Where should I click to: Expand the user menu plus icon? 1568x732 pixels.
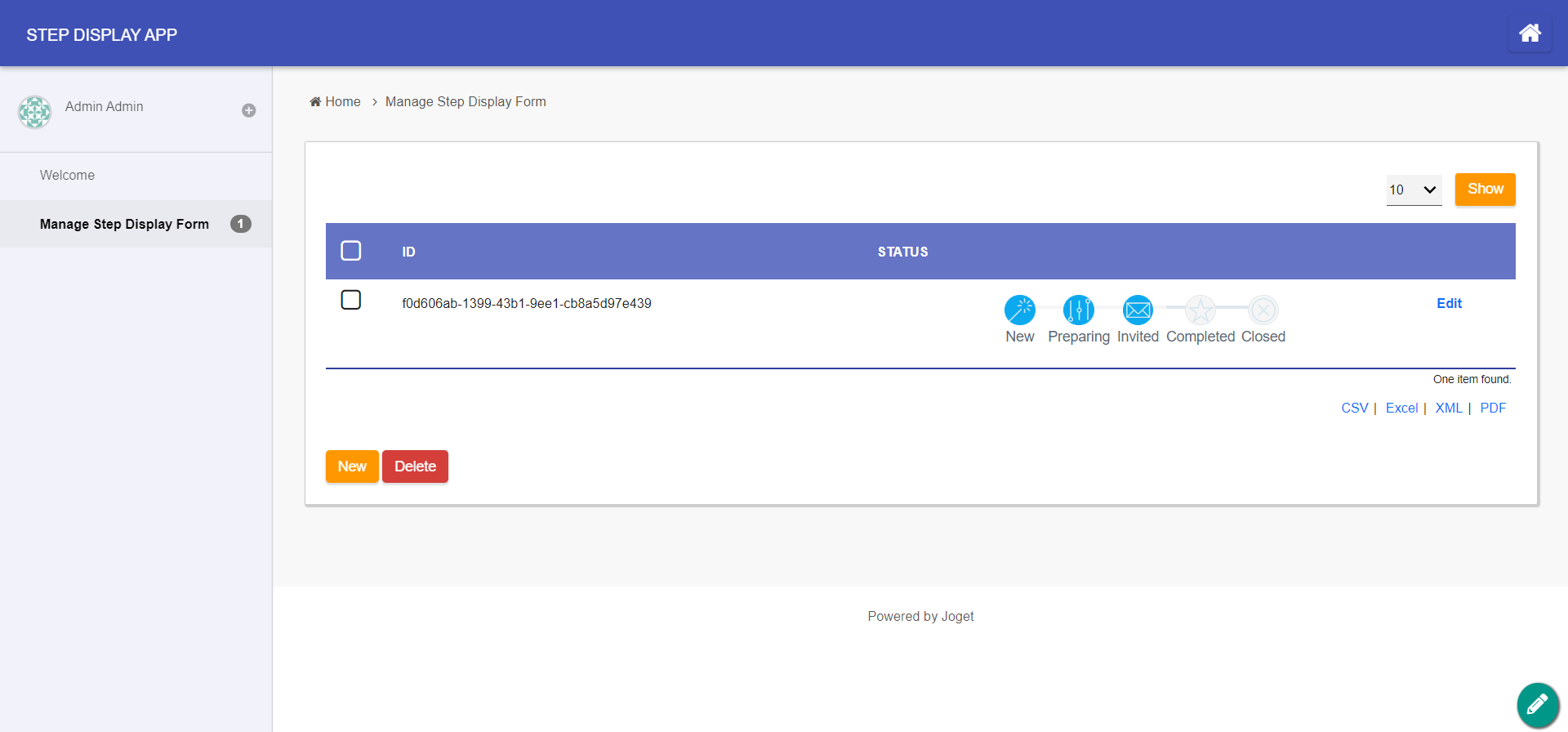click(x=249, y=110)
